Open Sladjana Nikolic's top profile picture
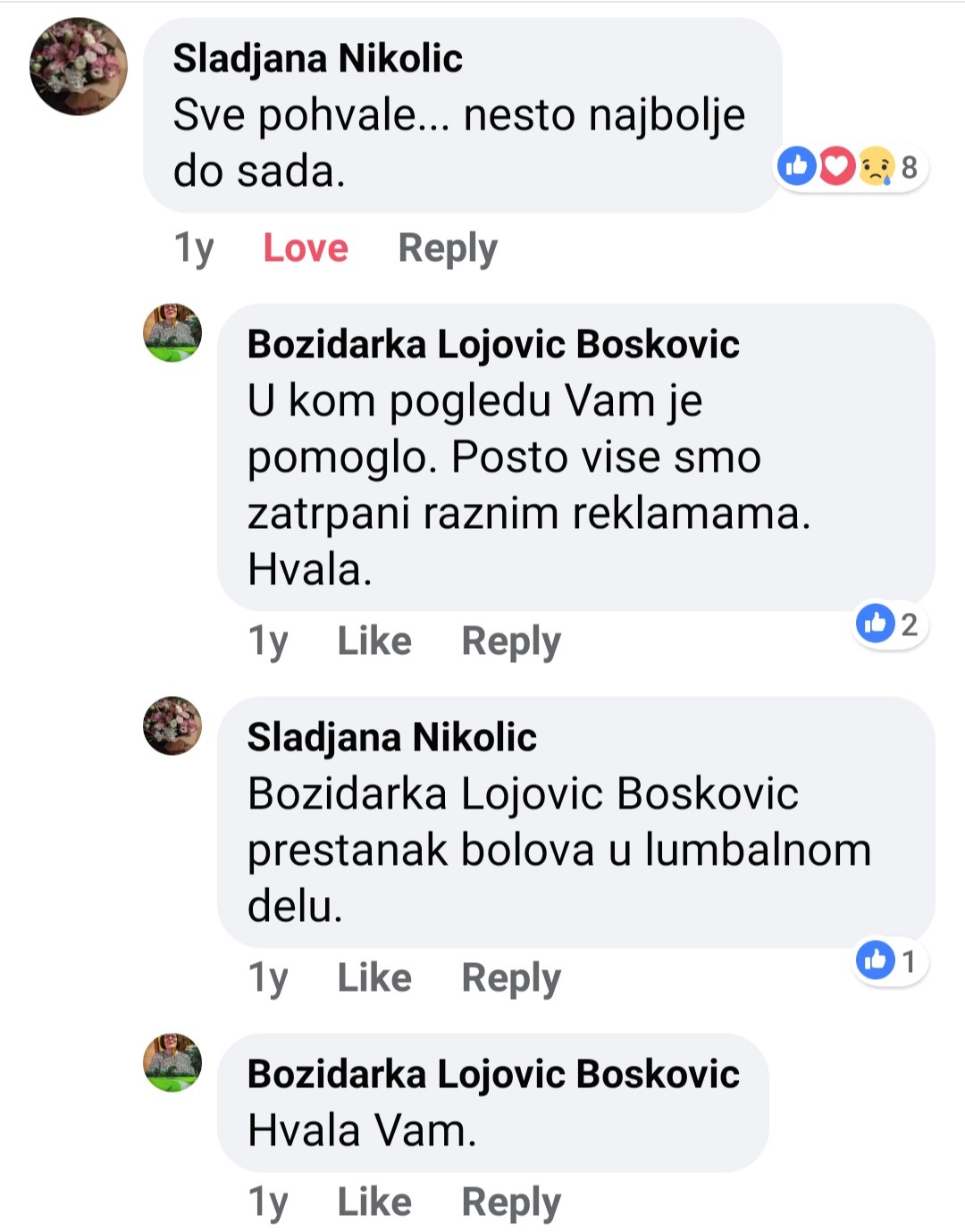 point(79,66)
